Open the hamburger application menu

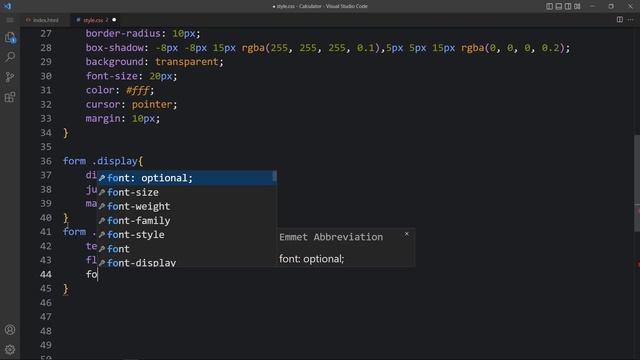coord(10,20)
